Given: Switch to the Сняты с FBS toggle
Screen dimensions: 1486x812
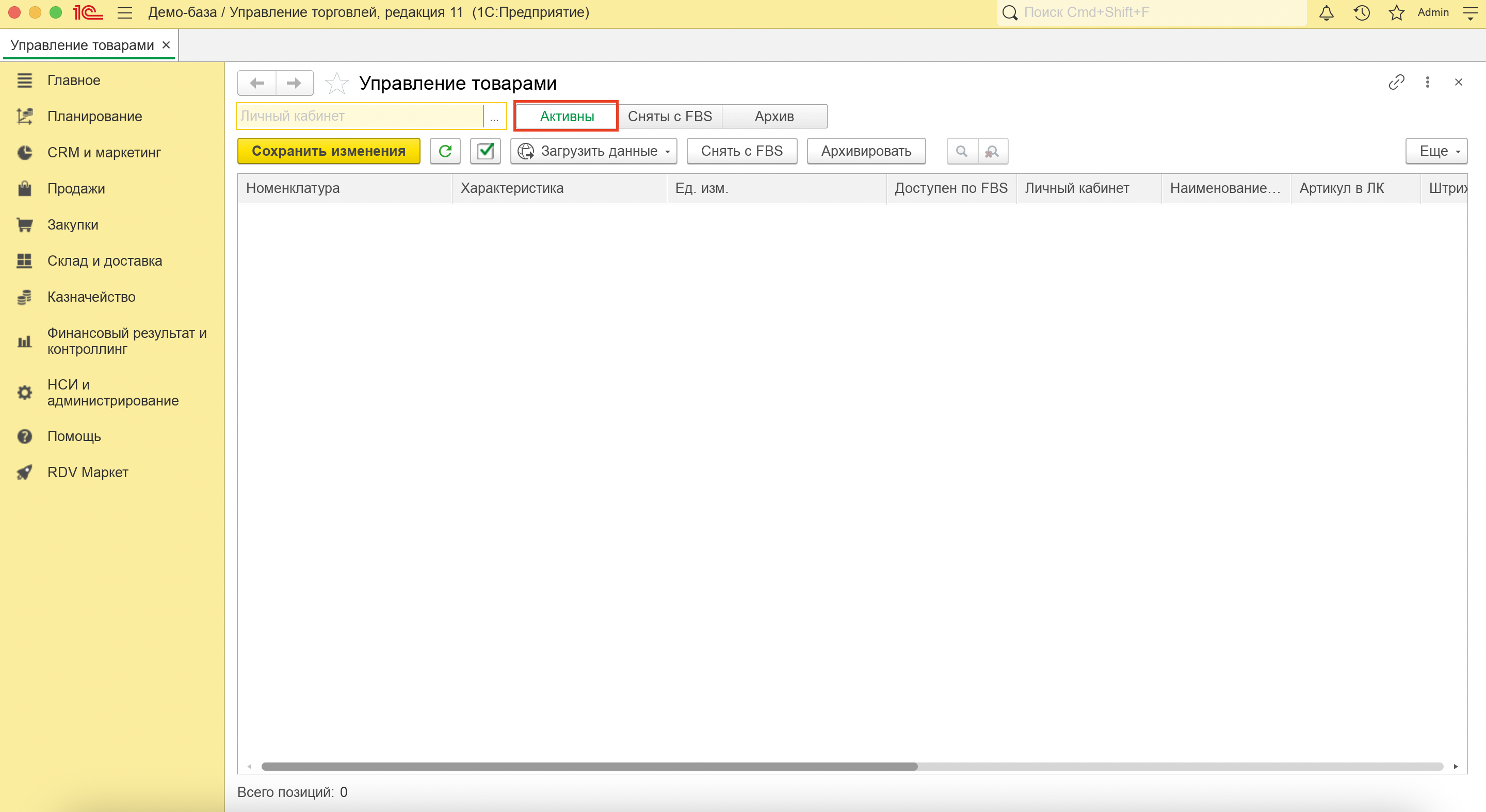Looking at the screenshot, I should click(x=670, y=117).
